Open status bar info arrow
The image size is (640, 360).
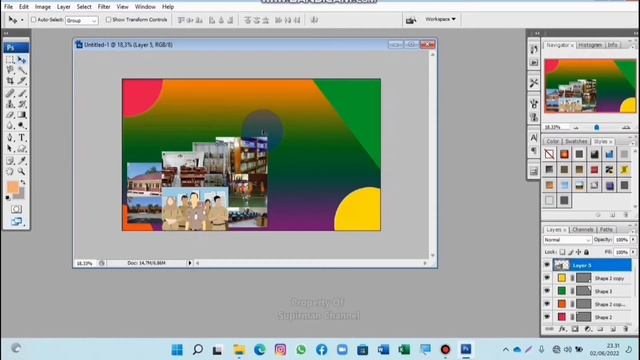189,263
